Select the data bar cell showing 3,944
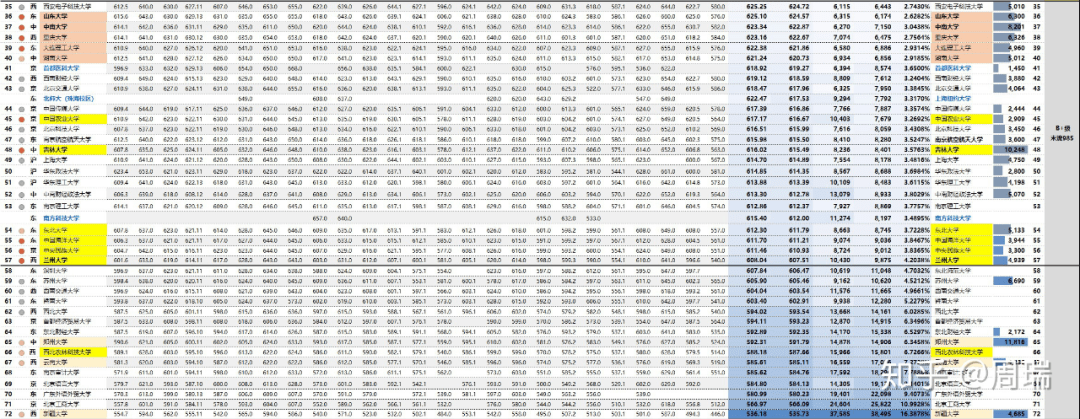Image resolution: width=1080 pixels, height=419 pixels. click(x=1011, y=240)
